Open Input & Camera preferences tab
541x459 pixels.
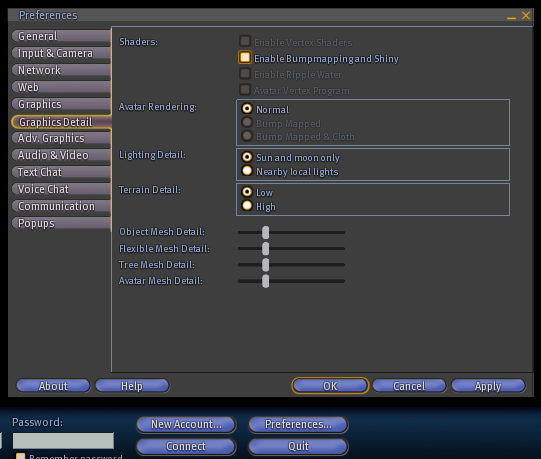61,53
